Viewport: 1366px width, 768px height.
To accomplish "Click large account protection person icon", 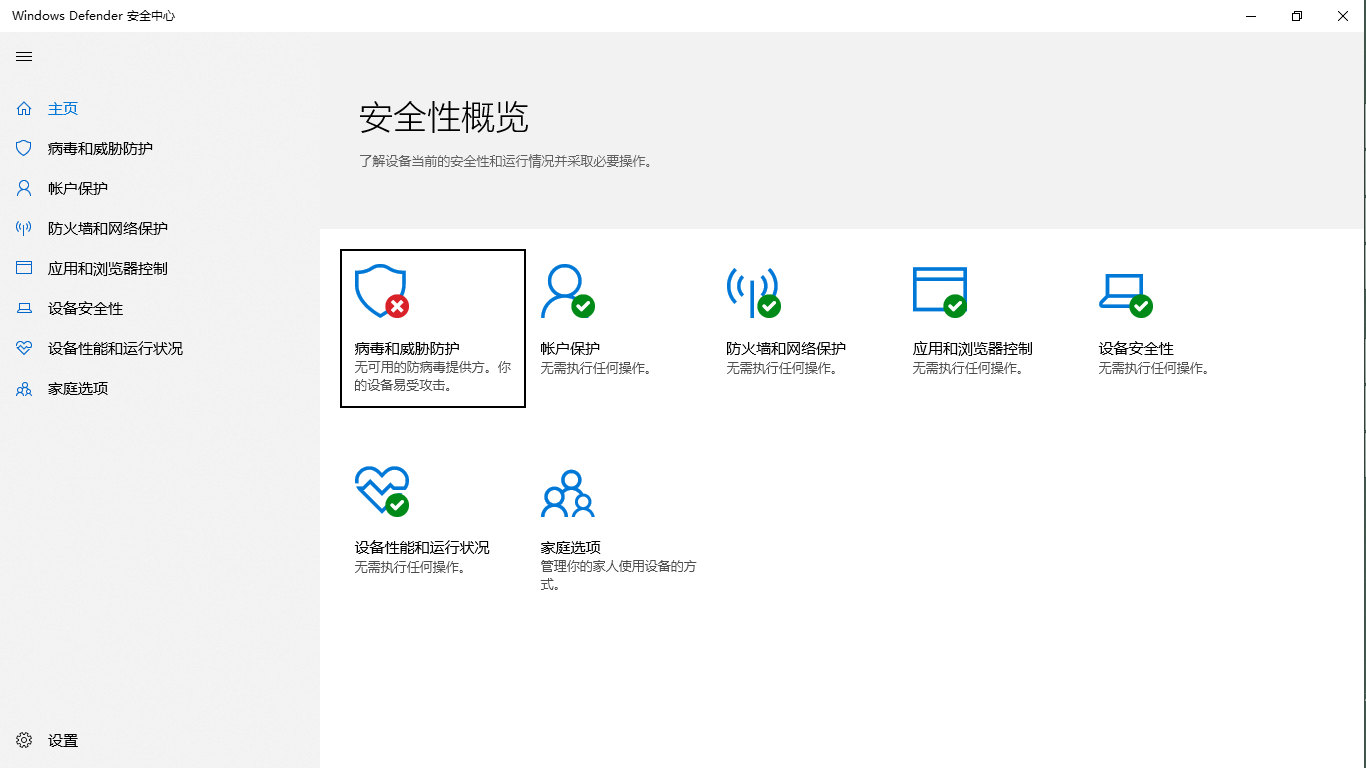I will click(x=567, y=291).
